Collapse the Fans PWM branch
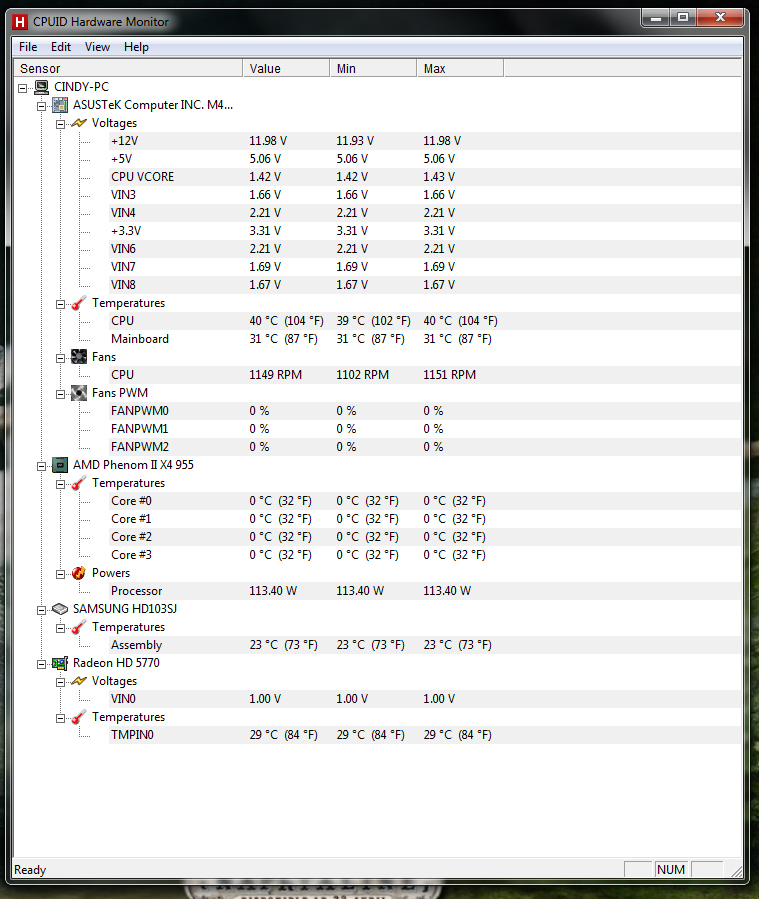The height and width of the screenshot is (899, 759). coord(61,394)
